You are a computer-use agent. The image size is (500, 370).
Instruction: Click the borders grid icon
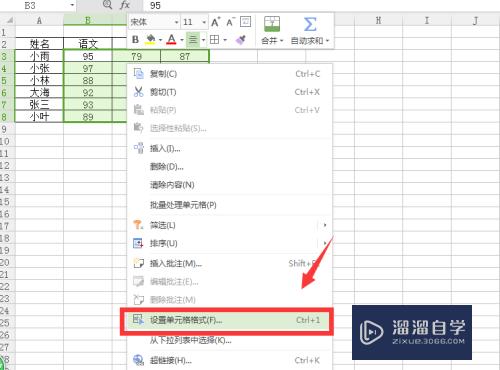[x=214, y=40]
